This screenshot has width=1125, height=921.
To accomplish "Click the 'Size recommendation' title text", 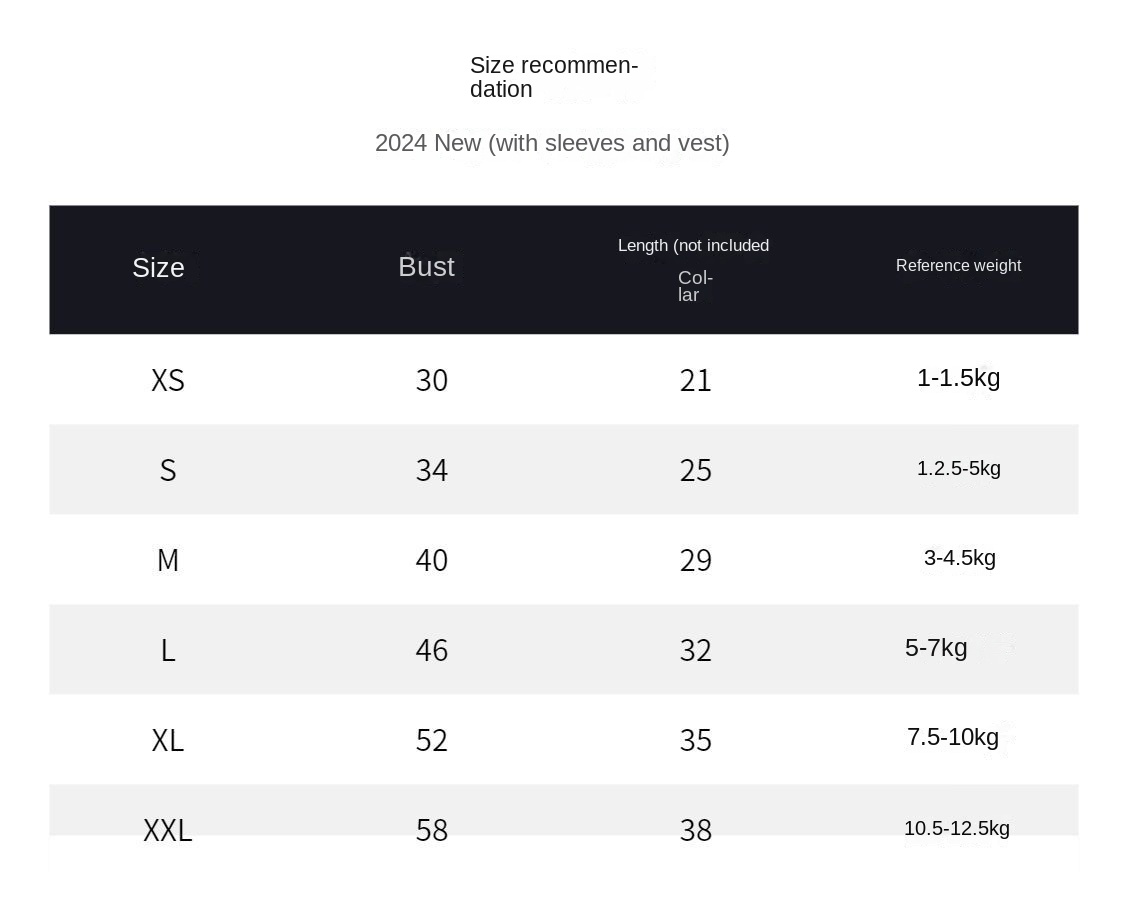I will pyautogui.click(x=553, y=78).
